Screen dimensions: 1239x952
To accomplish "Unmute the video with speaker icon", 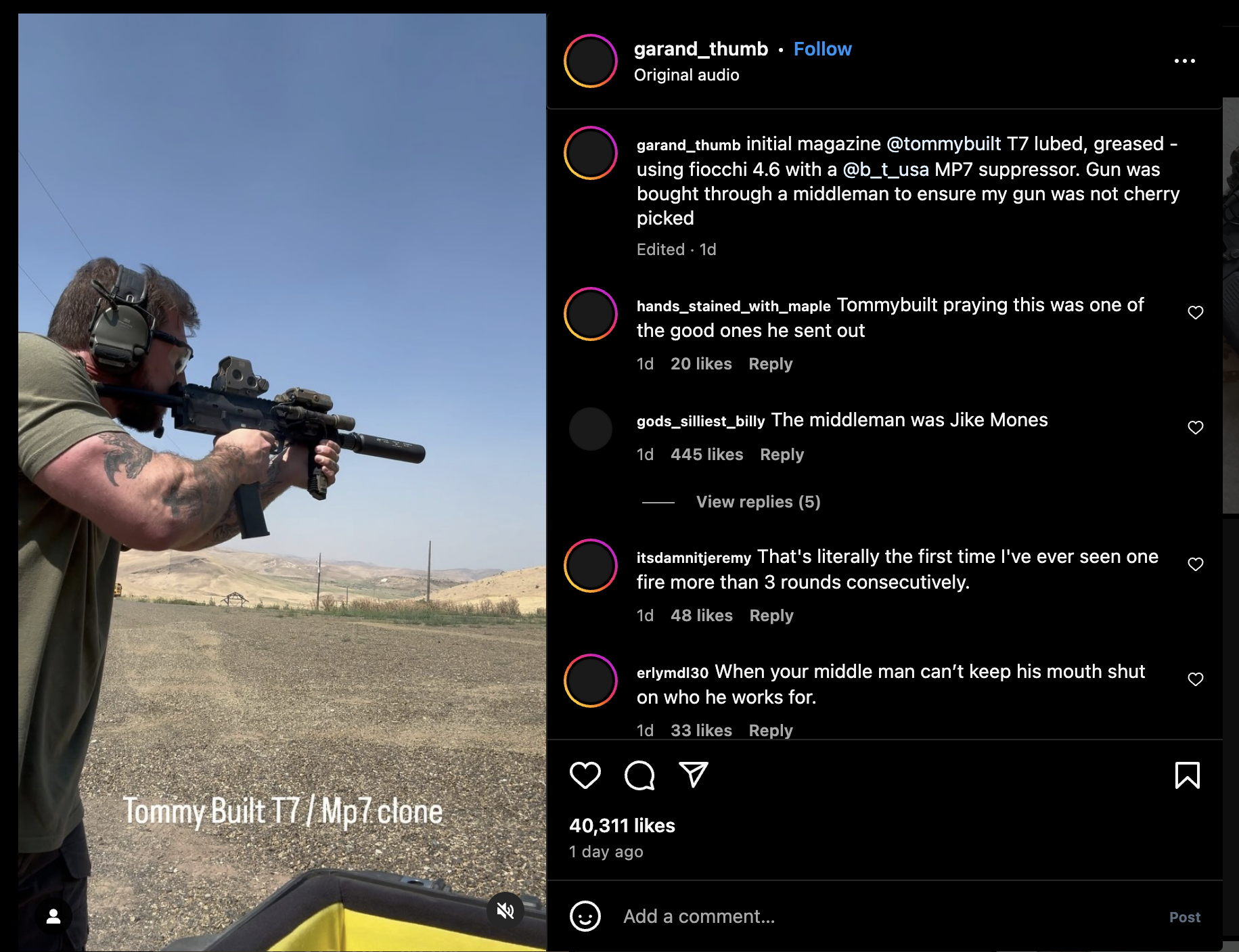I will click(x=505, y=910).
